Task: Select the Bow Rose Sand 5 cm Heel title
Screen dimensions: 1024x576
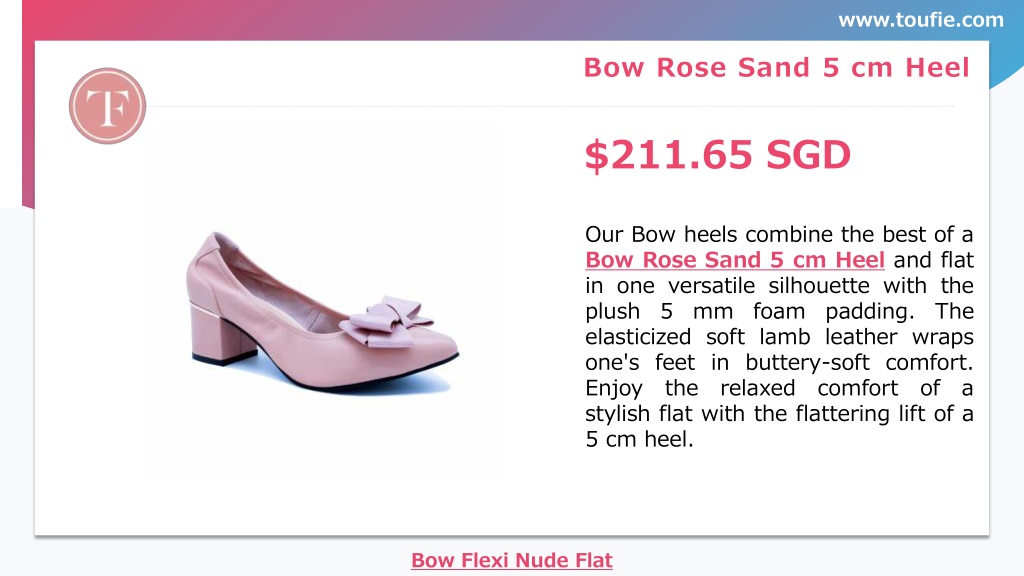Action: pos(776,67)
